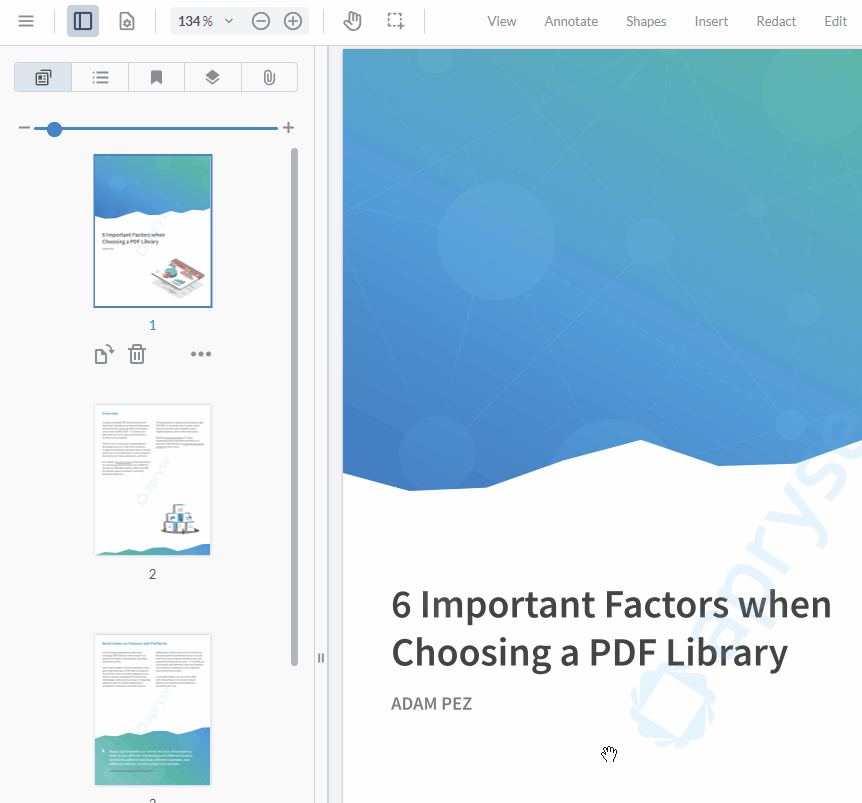The image size is (862, 803).
Task: Delete page 1 with trash icon
Action: click(x=137, y=354)
